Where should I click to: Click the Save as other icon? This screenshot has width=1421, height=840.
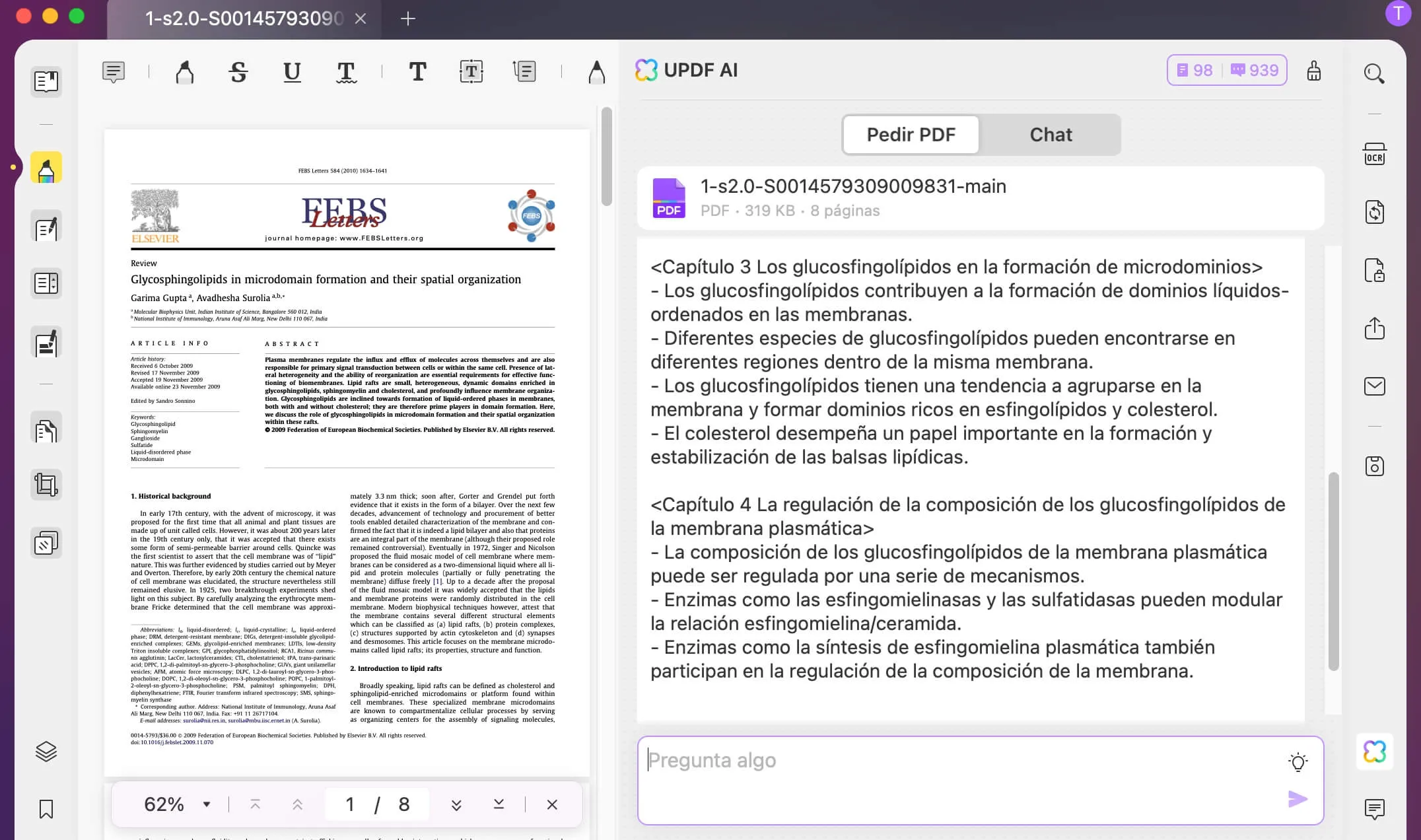pos(1375,466)
